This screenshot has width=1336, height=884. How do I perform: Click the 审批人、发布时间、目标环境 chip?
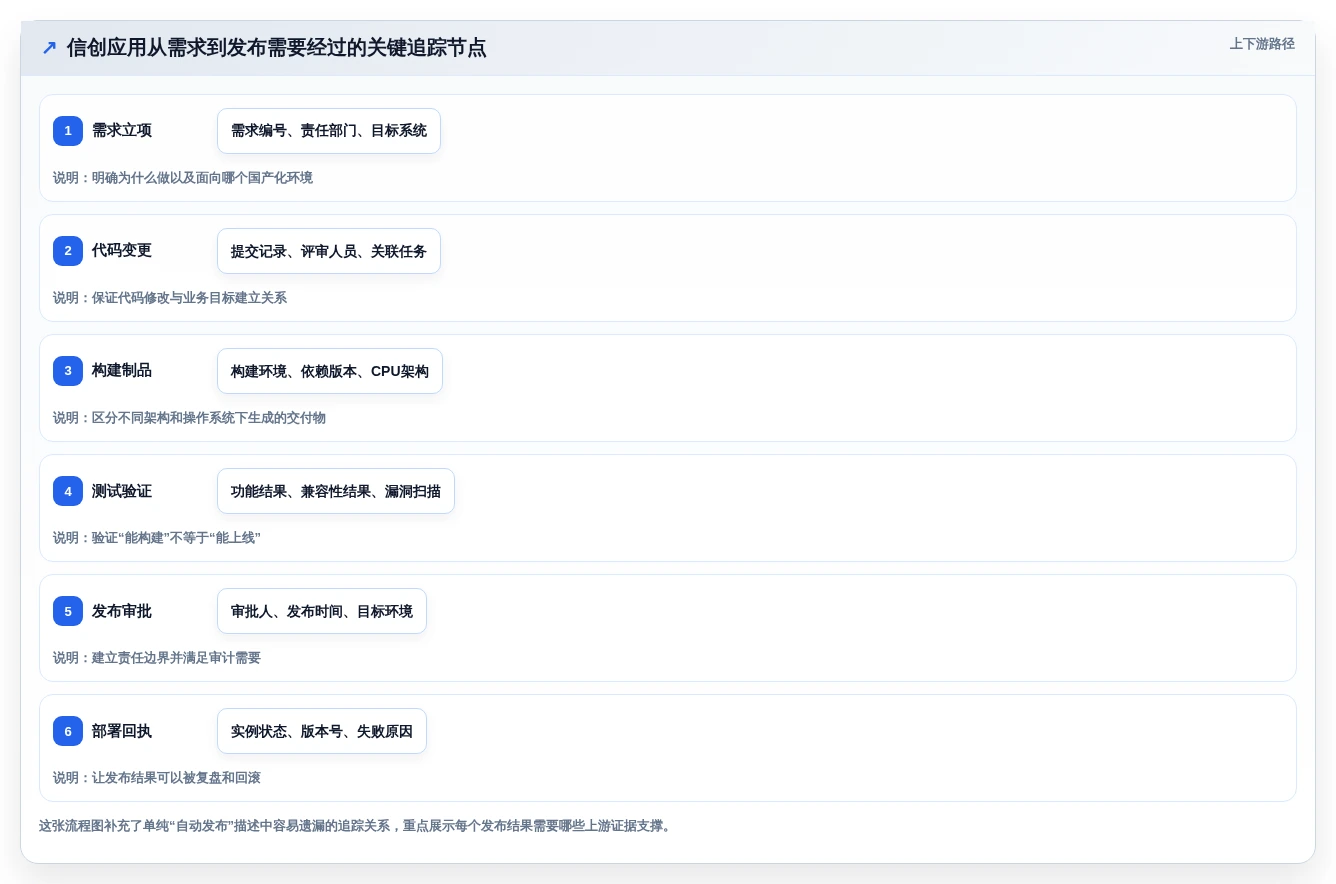(x=322, y=611)
